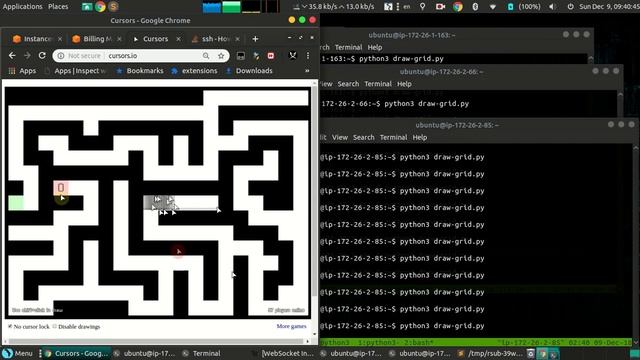Toggle Disable drawings checkbox
This screenshot has height=360, width=640.
click(x=55, y=326)
